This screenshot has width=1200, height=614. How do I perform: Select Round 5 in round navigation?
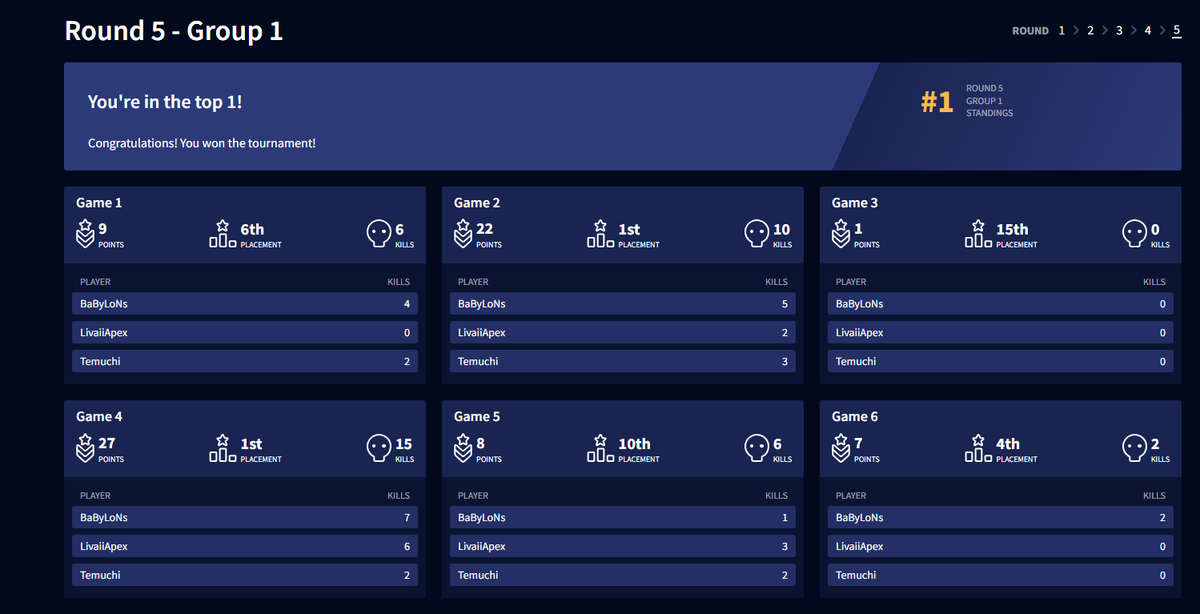1177,31
